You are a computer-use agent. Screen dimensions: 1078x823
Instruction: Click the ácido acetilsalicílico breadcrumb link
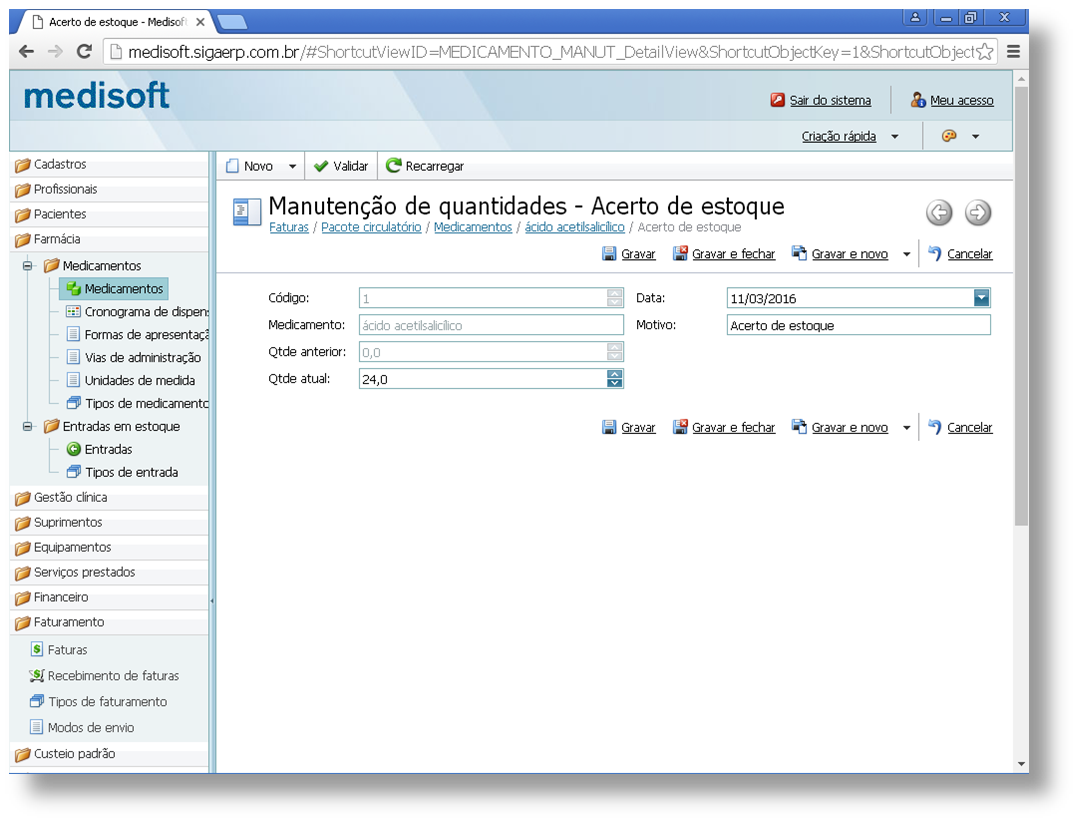[x=575, y=227]
